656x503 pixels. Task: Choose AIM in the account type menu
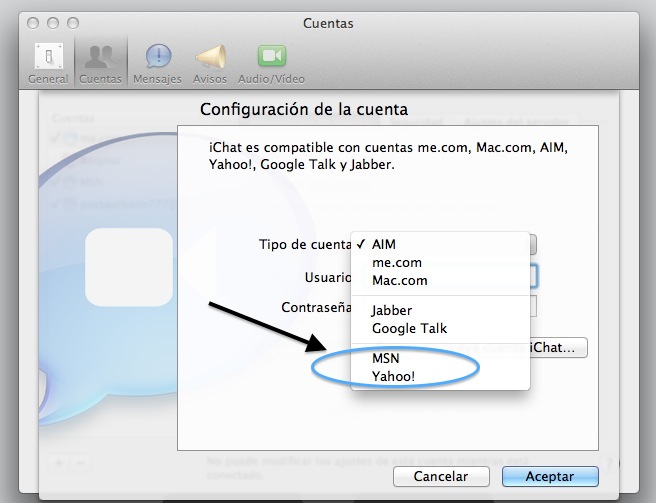click(x=440, y=244)
